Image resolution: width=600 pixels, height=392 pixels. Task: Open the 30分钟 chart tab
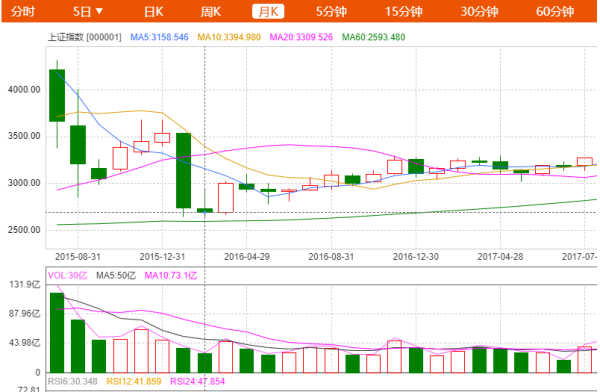click(x=479, y=11)
